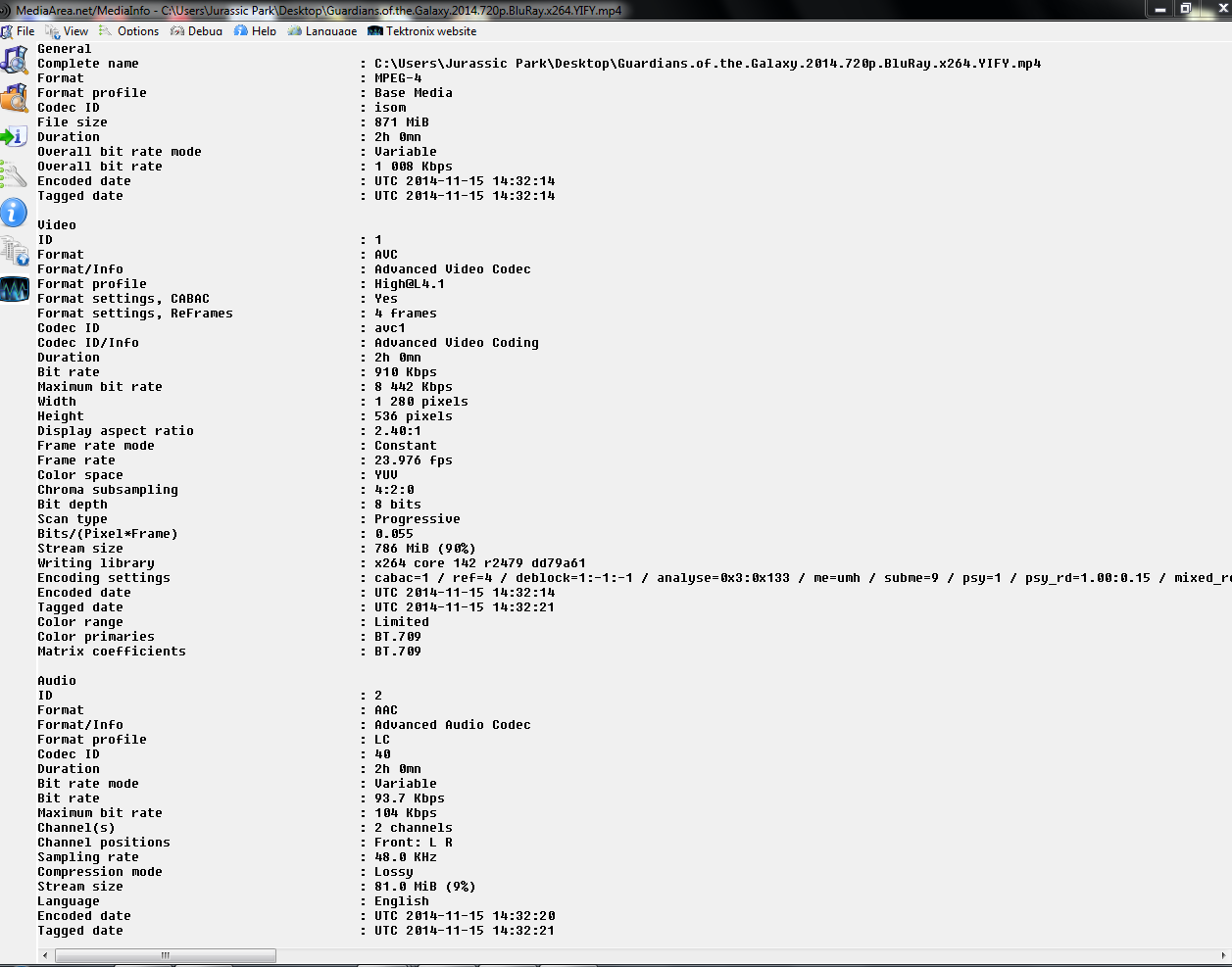Click the '2 channels' value
Image resolution: width=1232 pixels, height=967 pixels.
click(414, 828)
